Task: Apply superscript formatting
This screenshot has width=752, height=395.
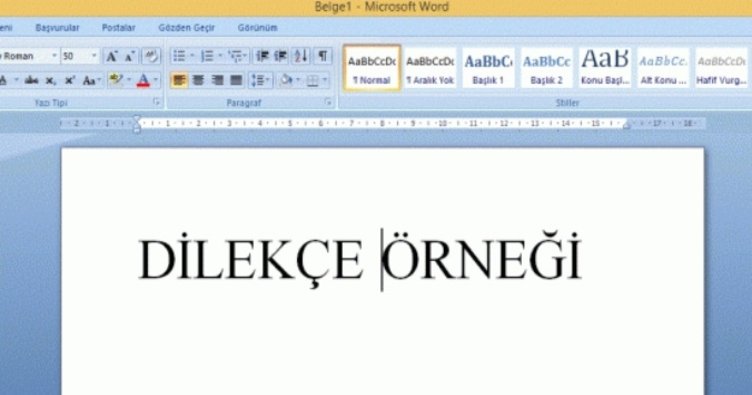Action: coord(70,80)
